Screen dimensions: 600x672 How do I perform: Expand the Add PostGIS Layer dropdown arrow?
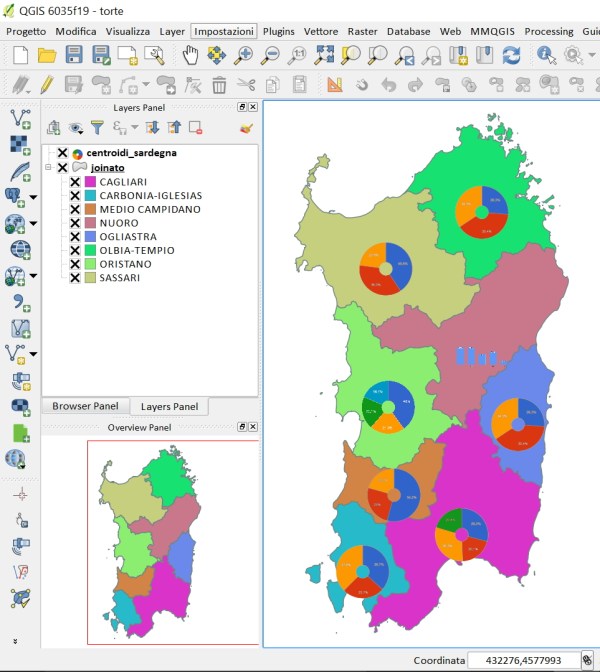tap(34, 196)
